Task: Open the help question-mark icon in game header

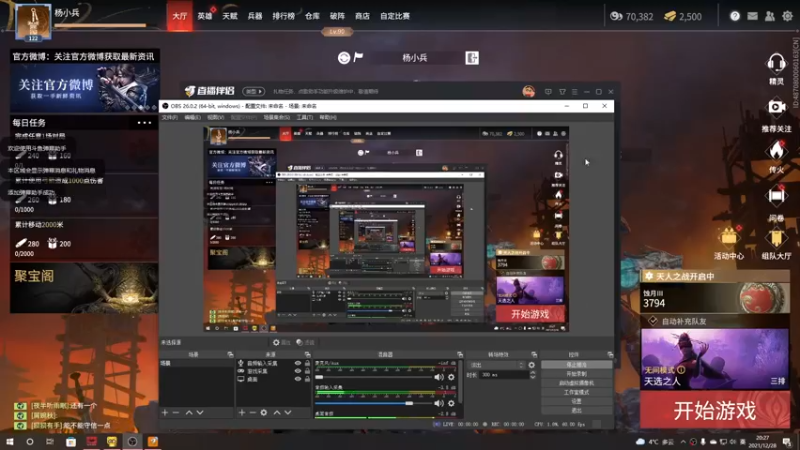Action: (x=735, y=16)
